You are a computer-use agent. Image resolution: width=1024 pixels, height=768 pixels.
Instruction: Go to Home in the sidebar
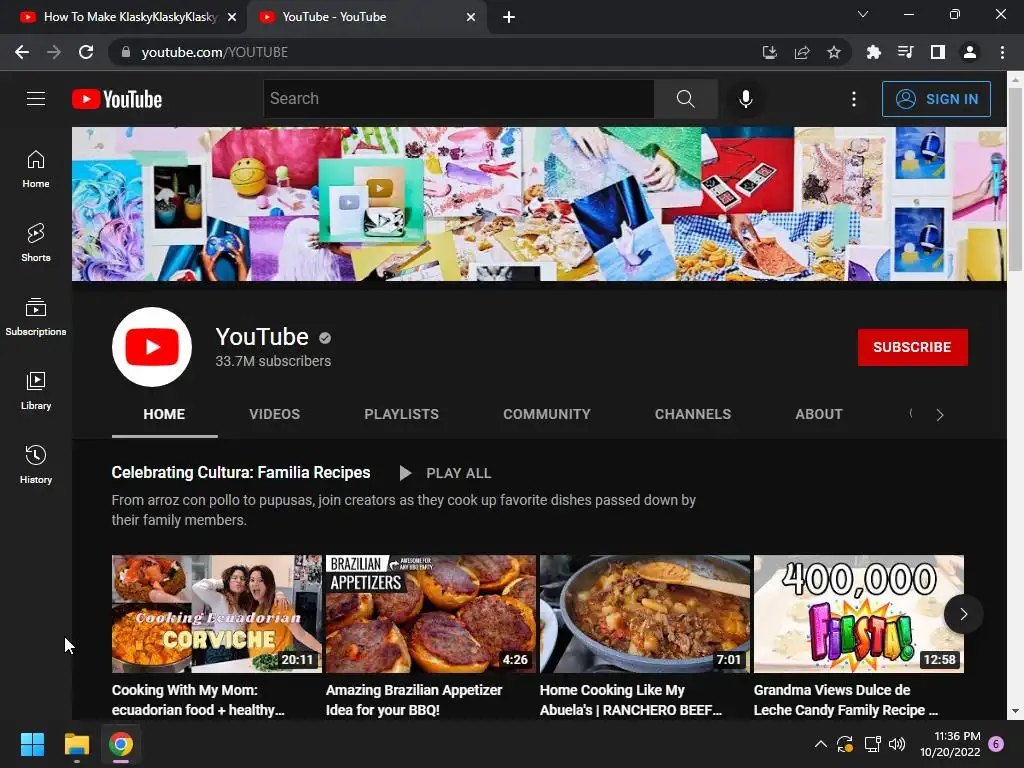36,169
